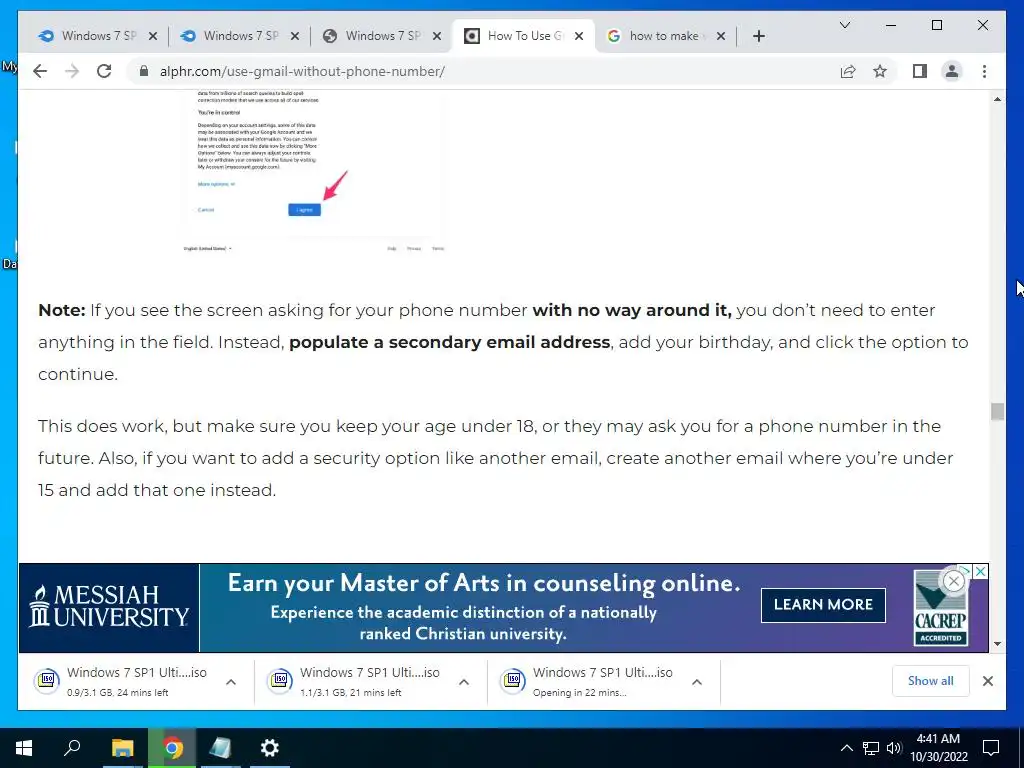Click the CACREP accredited badge
Screen dimensions: 1024x768
point(940,609)
